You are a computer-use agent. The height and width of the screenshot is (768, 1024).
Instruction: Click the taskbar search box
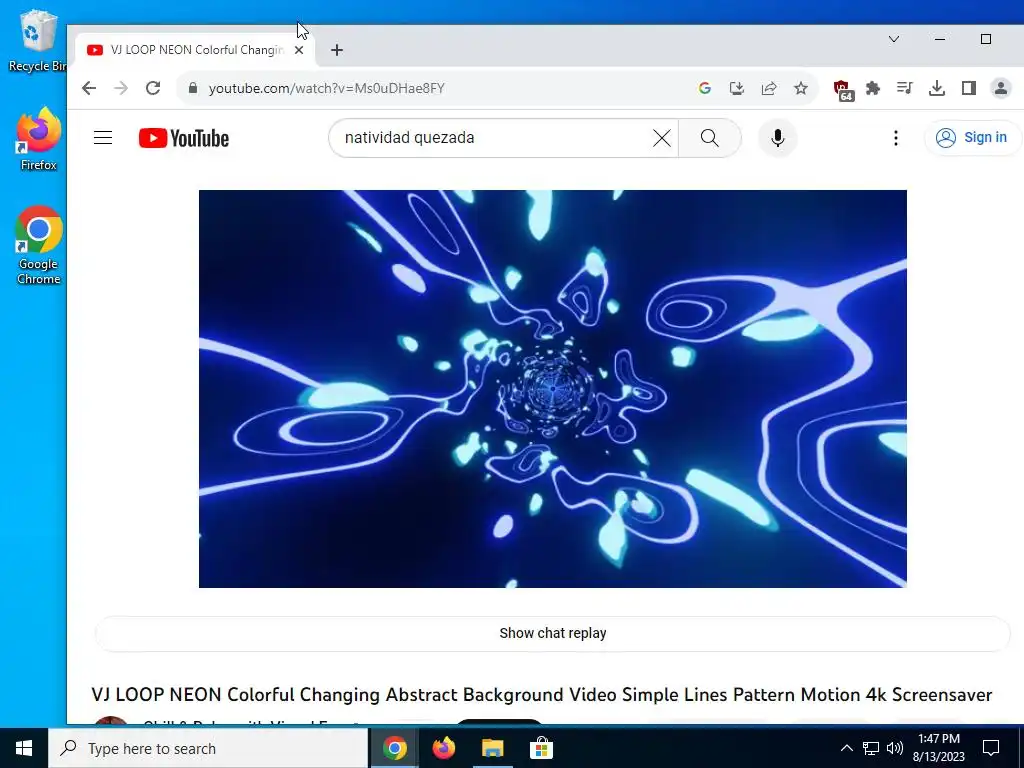pos(208,748)
